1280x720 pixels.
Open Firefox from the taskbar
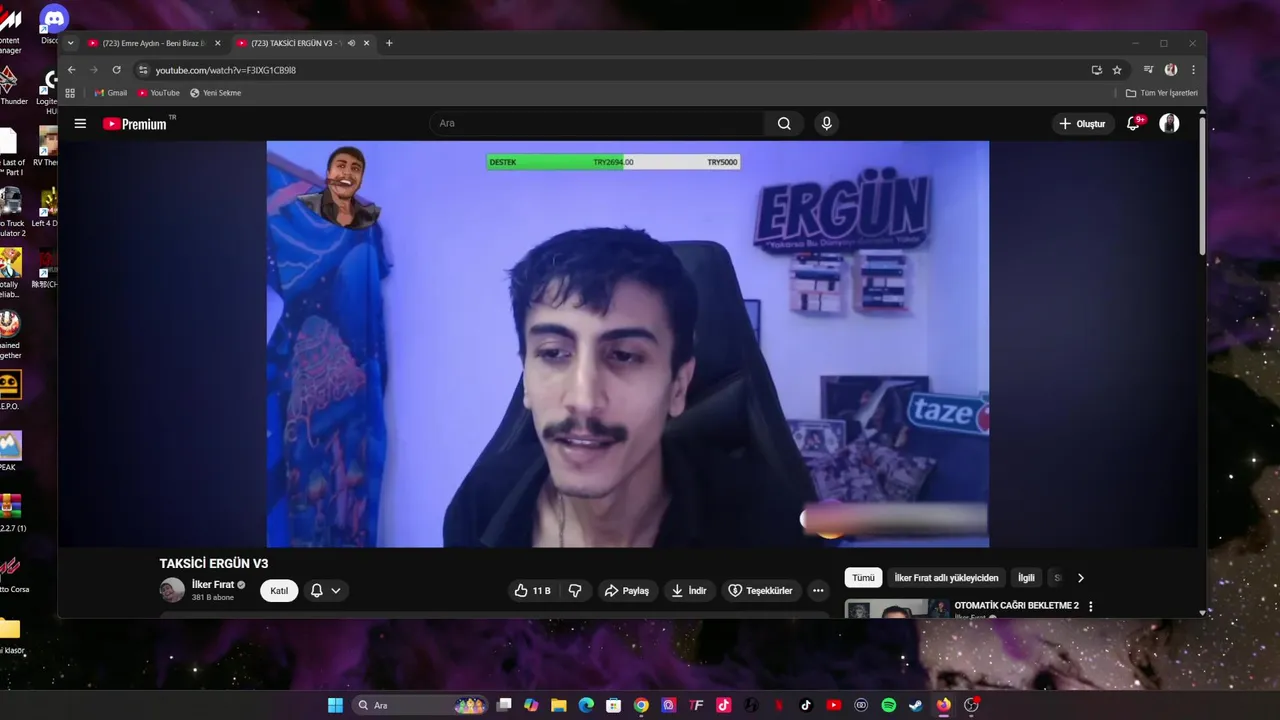[x=943, y=705]
